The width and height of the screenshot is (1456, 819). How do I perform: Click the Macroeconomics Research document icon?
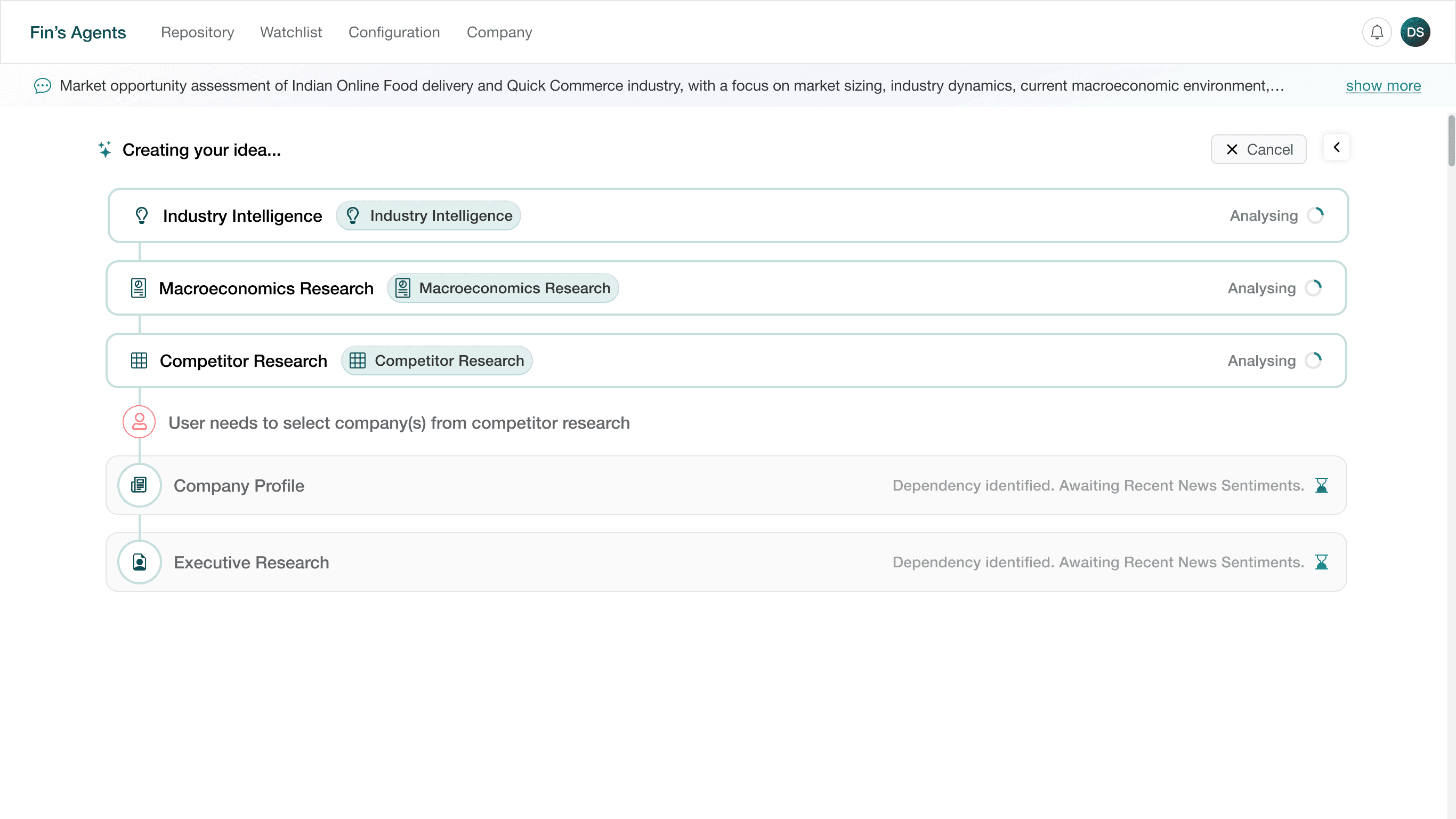139,288
